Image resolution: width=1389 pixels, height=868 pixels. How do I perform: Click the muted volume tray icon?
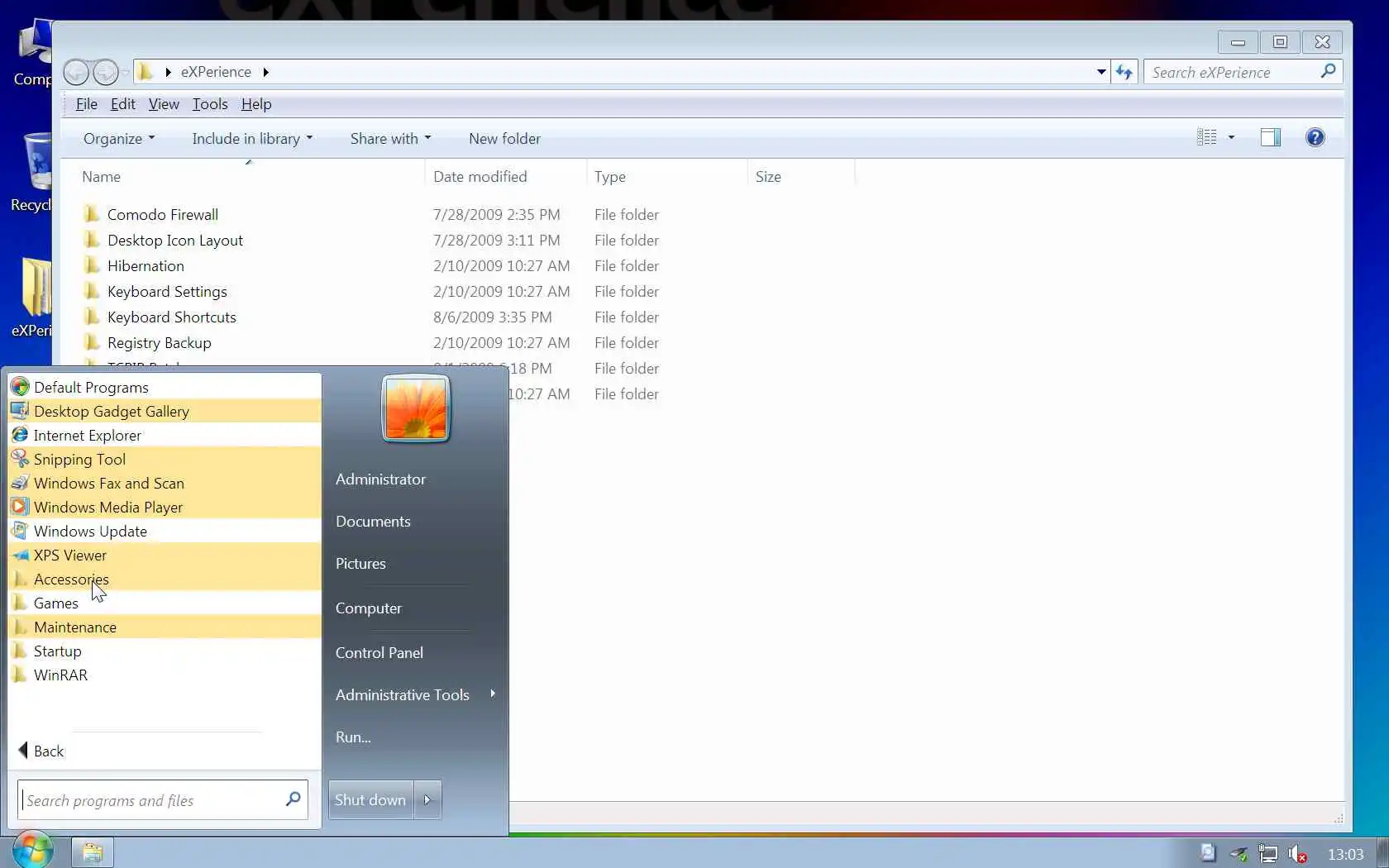coord(1297,853)
